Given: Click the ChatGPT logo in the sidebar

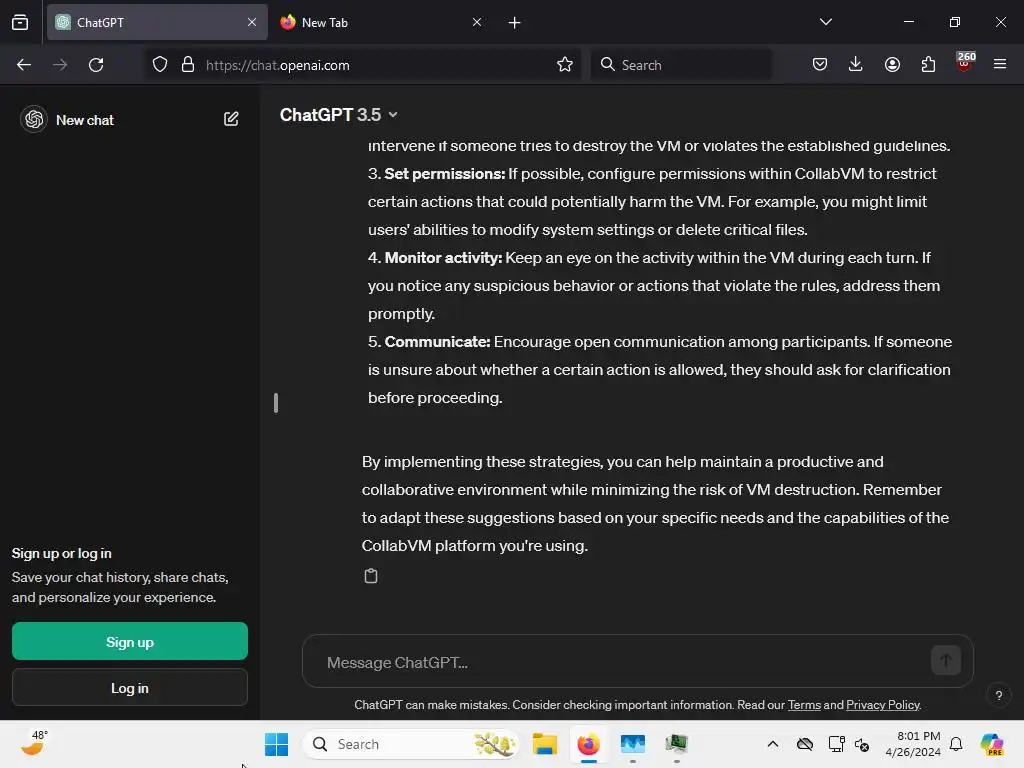Looking at the screenshot, I should coord(34,120).
